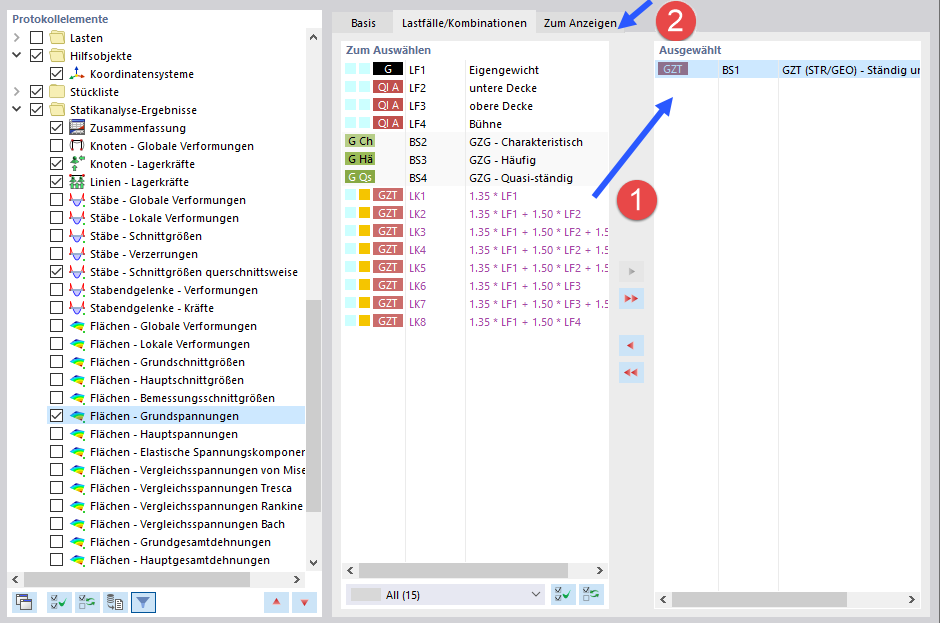This screenshot has width=940, height=623.
Task: Uncheck Stäbe - Schnittgrößen querschnittsweise checkbox
Action: click(56, 272)
